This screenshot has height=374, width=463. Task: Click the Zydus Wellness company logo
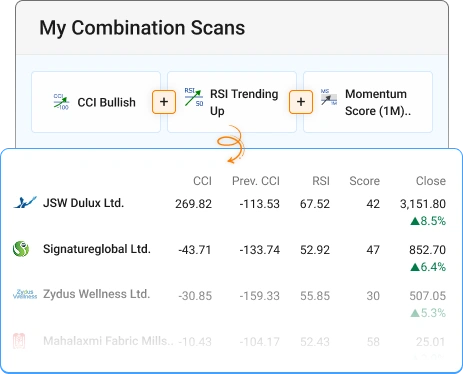point(25,294)
